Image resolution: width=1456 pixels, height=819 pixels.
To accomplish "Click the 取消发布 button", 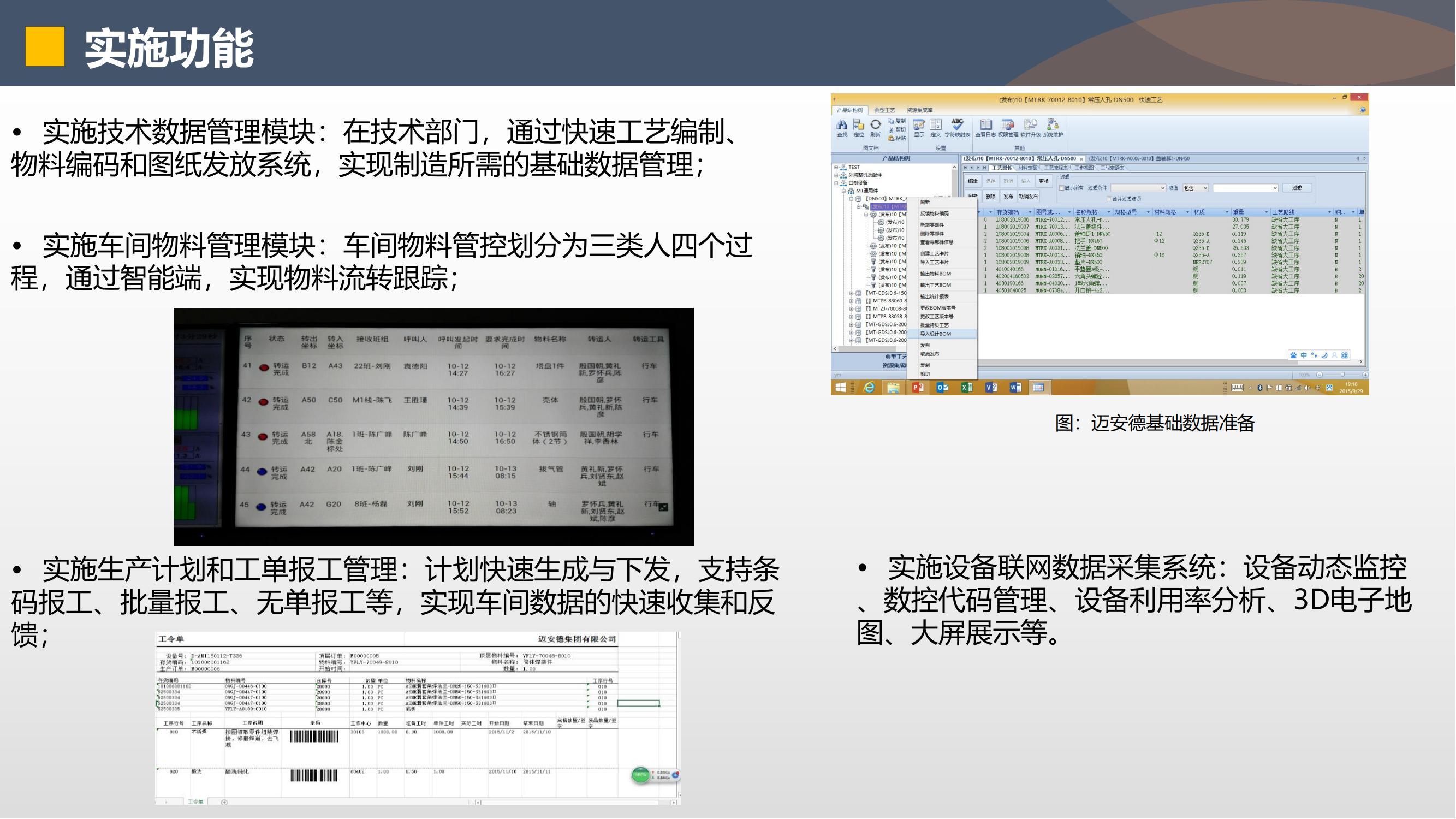I will point(1028,197).
